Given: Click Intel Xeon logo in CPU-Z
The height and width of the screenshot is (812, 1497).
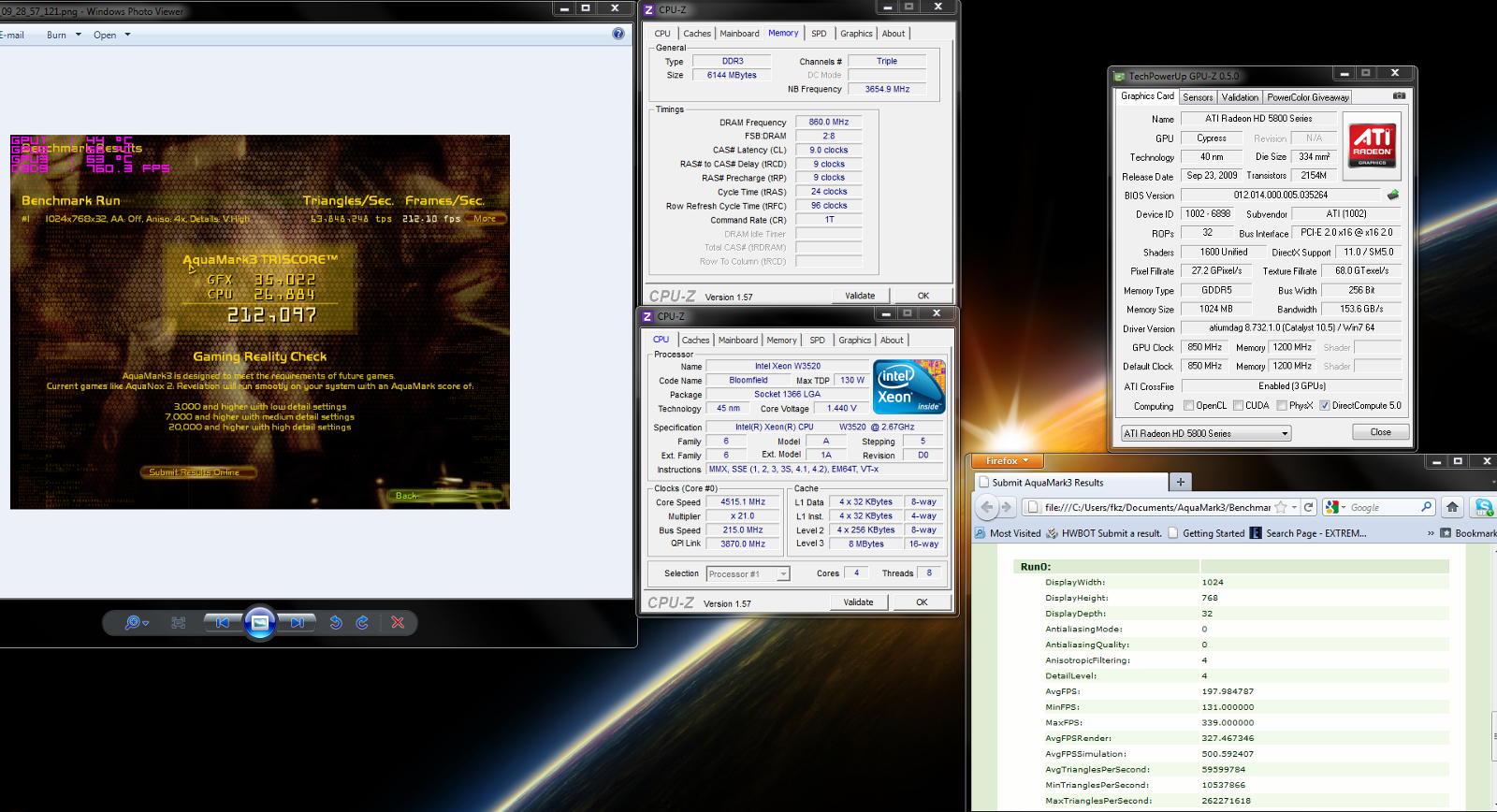Looking at the screenshot, I should (x=909, y=386).
